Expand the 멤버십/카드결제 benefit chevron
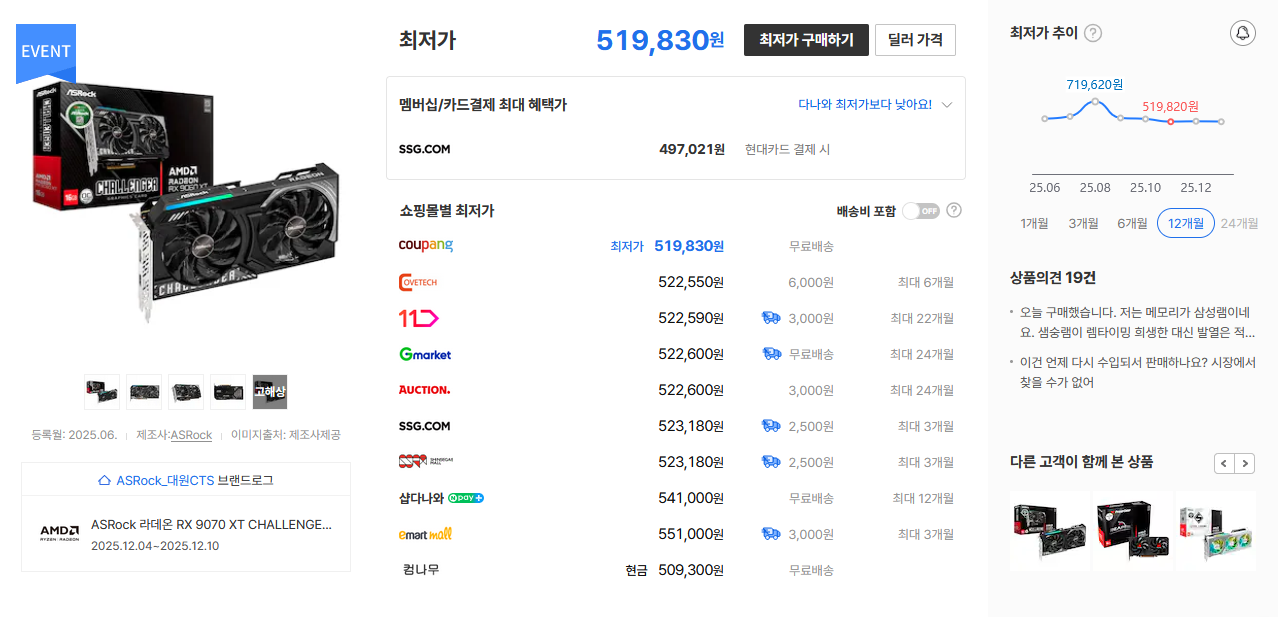Screen dimensions: 1280x617 [x=947, y=105]
